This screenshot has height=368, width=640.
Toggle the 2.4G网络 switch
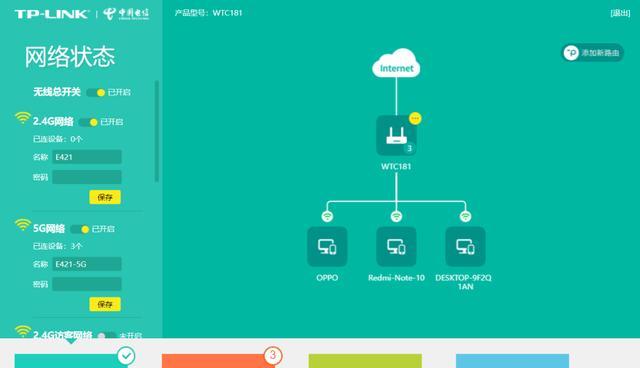(89, 122)
